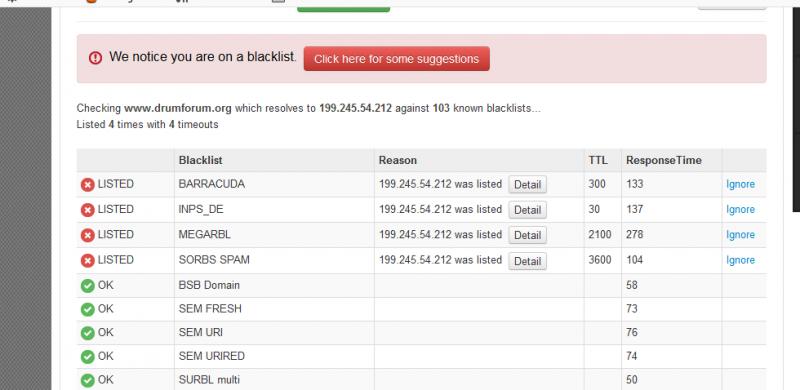Click the green OK icon for SEM URIRED
This screenshot has height=390, width=800.
point(88,356)
